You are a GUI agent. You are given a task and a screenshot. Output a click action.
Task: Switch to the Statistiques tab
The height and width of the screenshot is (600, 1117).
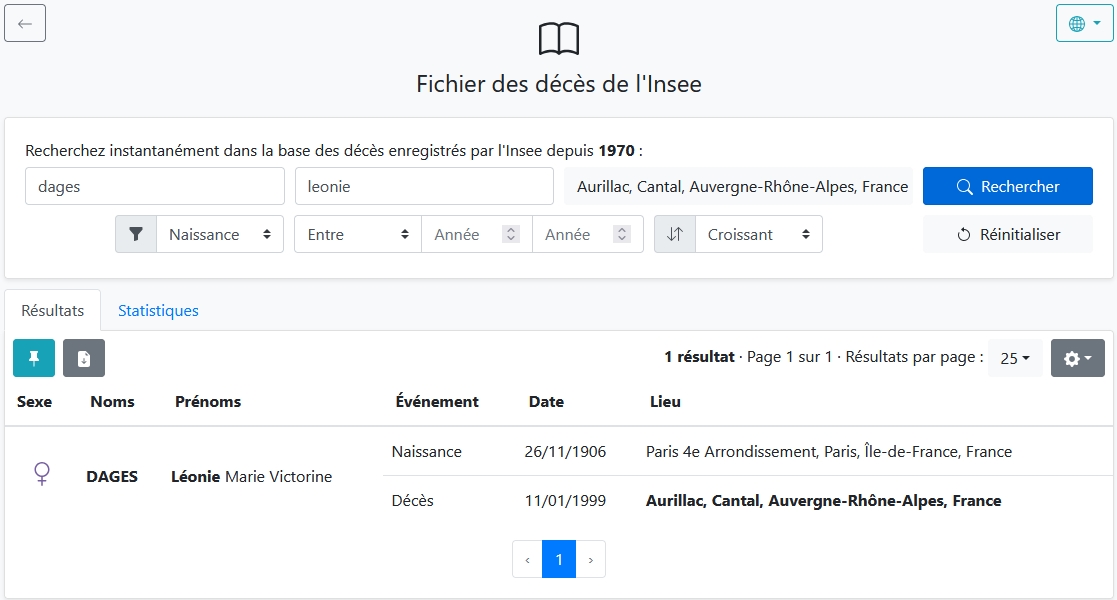pyautogui.click(x=158, y=310)
